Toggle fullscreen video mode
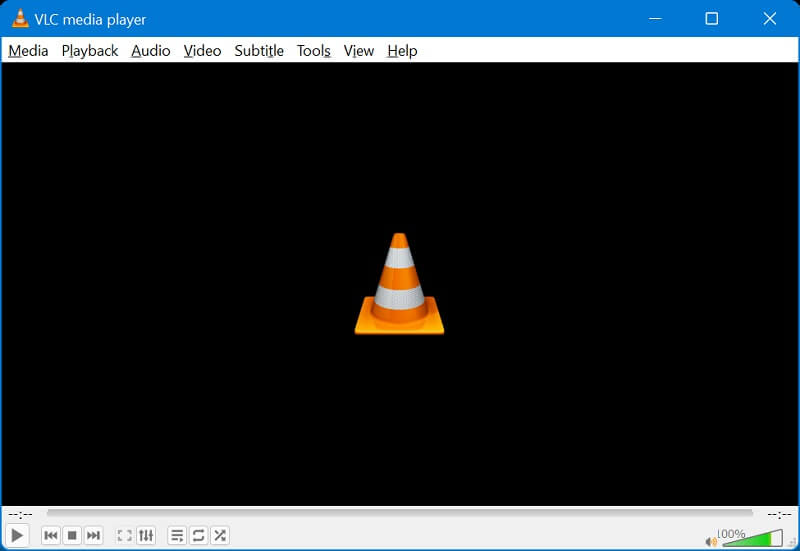The height and width of the screenshot is (551, 800). (x=124, y=535)
